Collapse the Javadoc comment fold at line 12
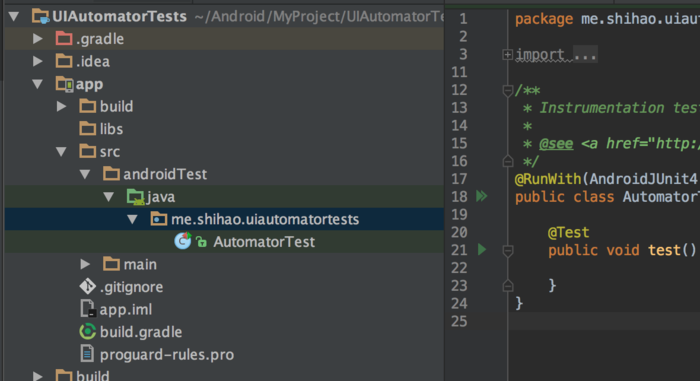The height and width of the screenshot is (381, 700). pos(508,91)
